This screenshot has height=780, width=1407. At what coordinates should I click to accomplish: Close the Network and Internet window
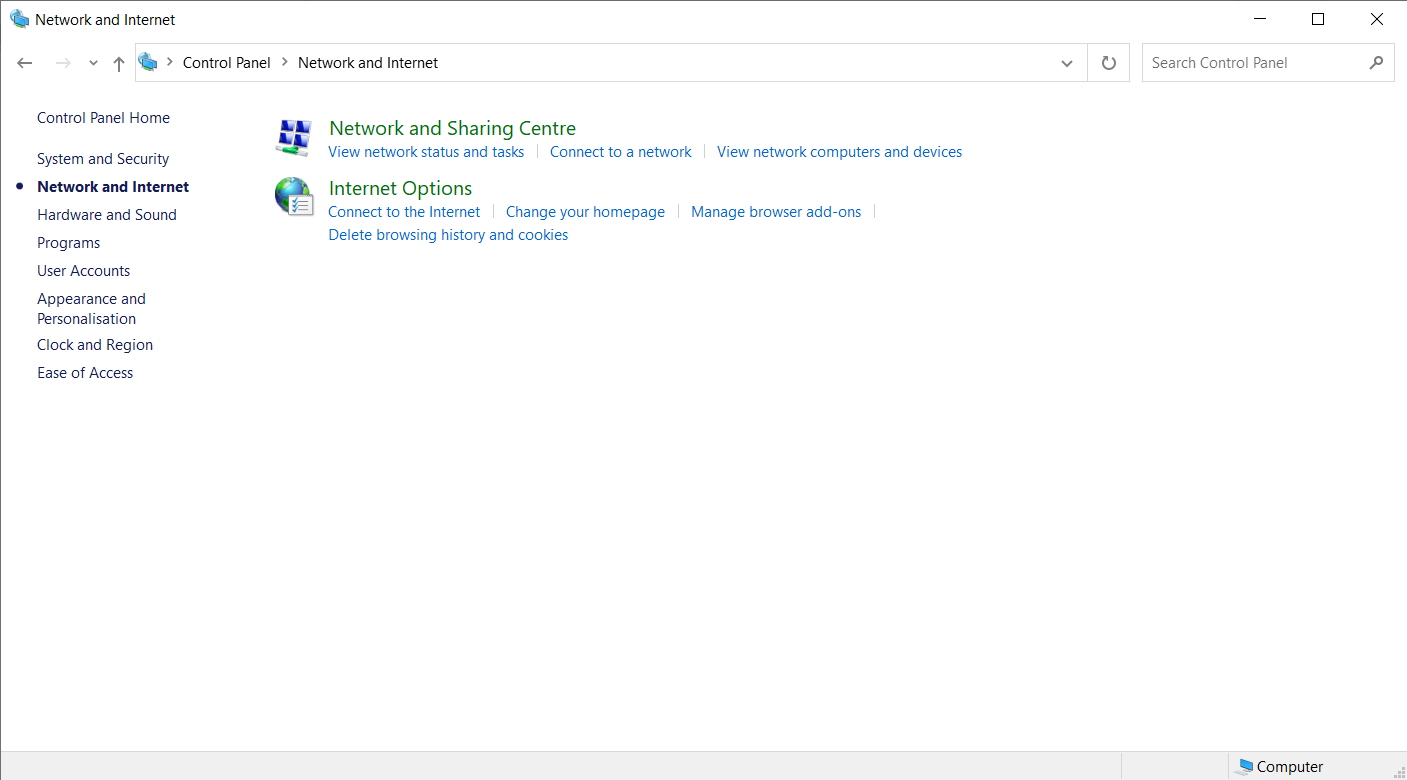[x=1377, y=19]
